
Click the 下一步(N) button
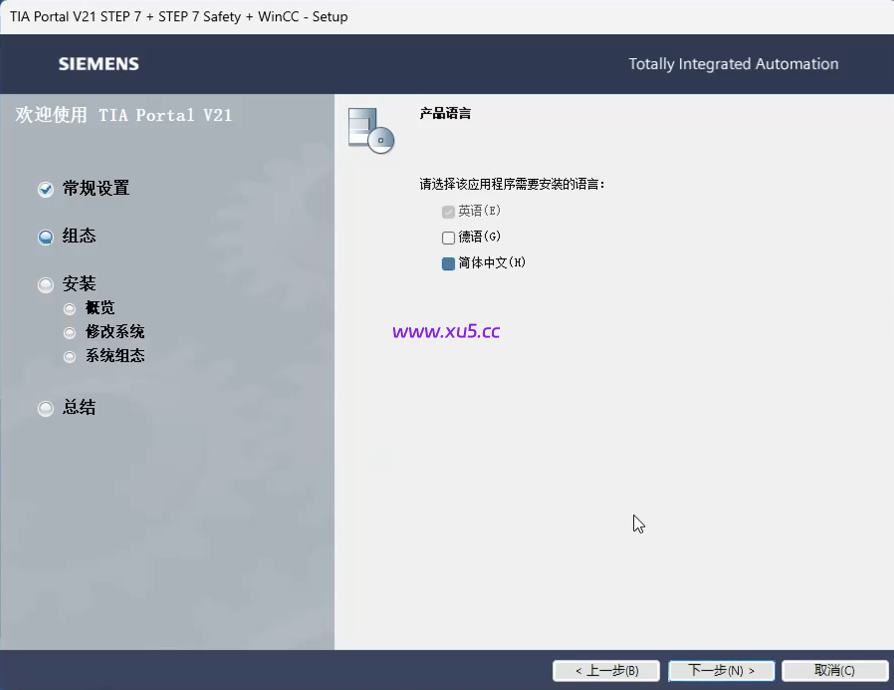click(721, 671)
